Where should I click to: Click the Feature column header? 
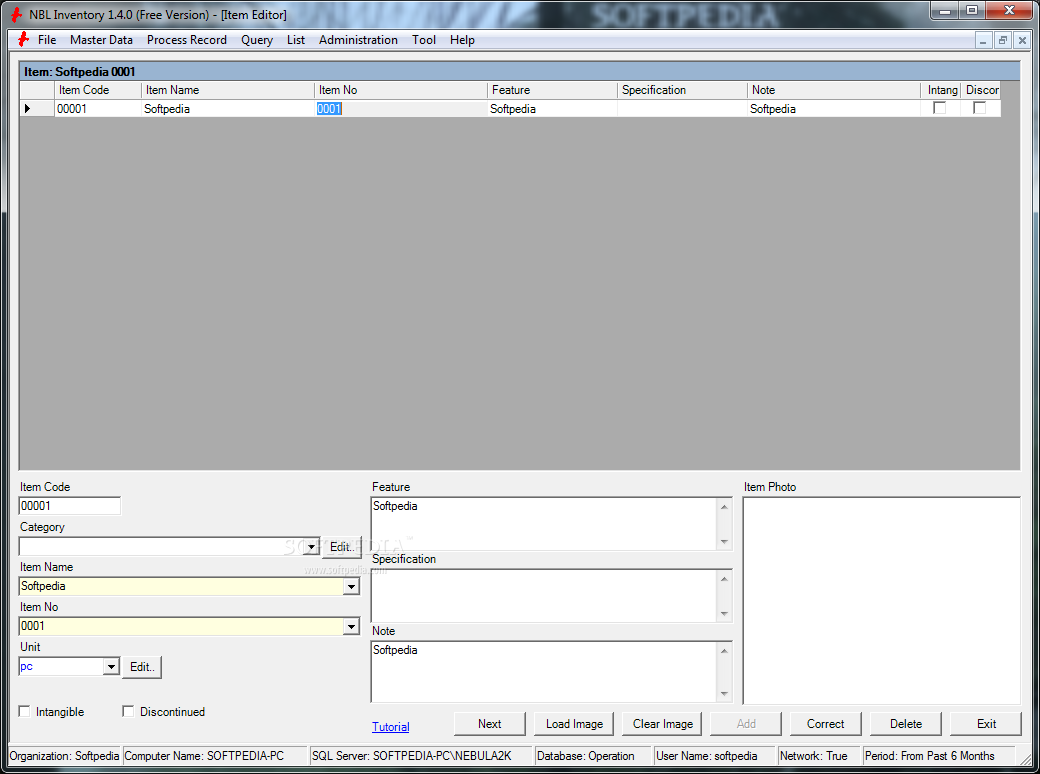pos(552,90)
